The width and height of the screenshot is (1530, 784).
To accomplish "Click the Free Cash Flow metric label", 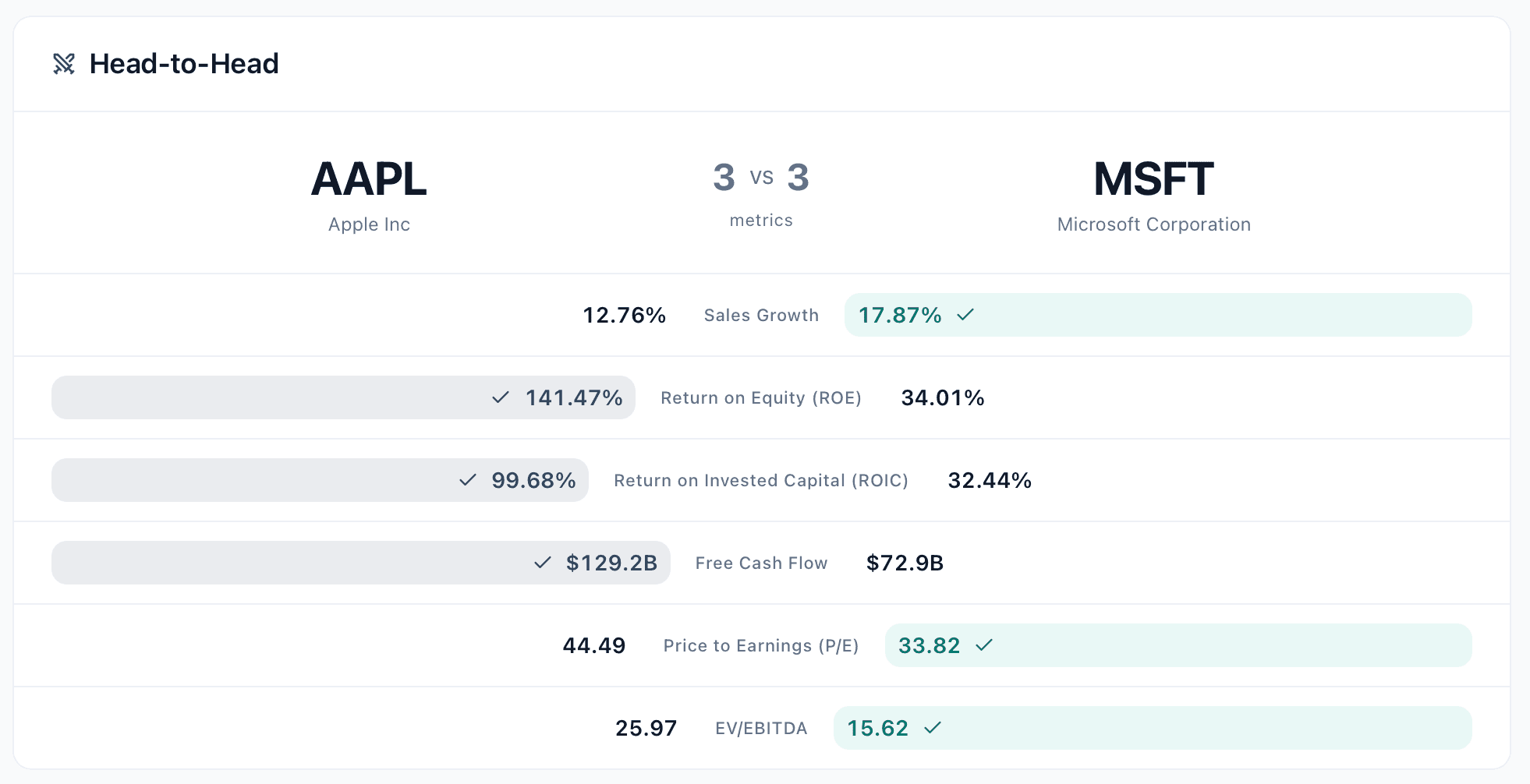I will point(761,563).
